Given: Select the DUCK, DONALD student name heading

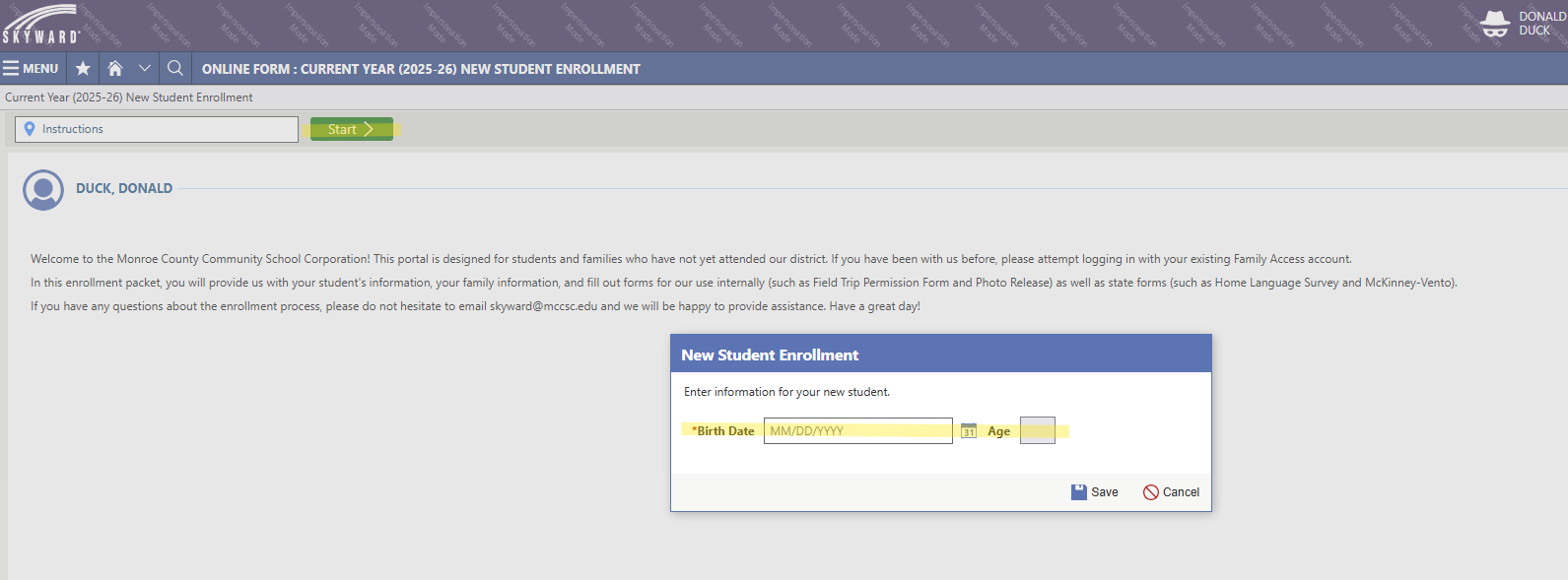Looking at the screenshot, I should pos(124,188).
